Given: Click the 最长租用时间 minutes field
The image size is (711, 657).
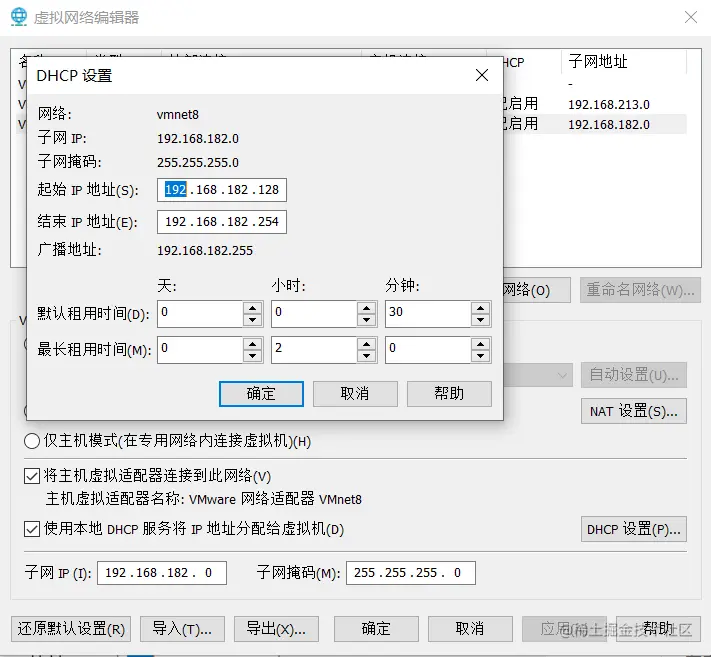Looking at the screenshot, I should pyautogui.click(x=428, y=350).
